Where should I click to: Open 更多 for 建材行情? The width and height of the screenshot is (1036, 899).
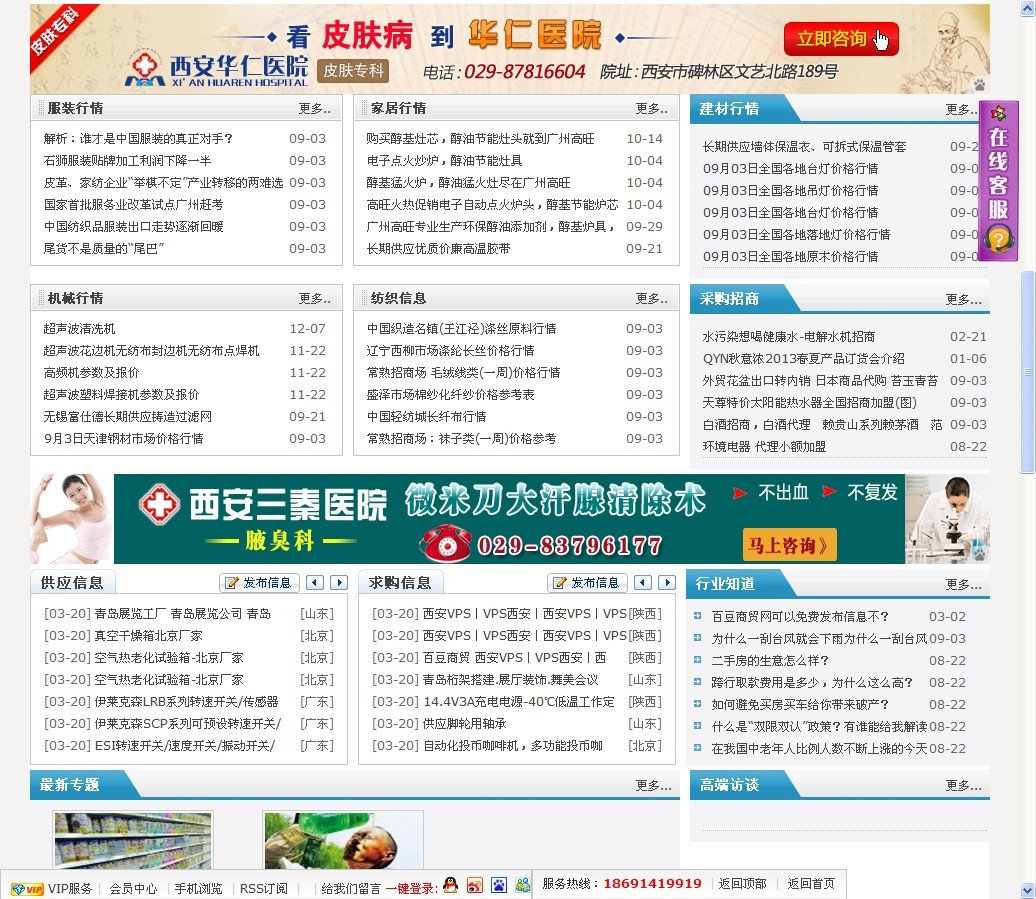click(x=962, y=110)
